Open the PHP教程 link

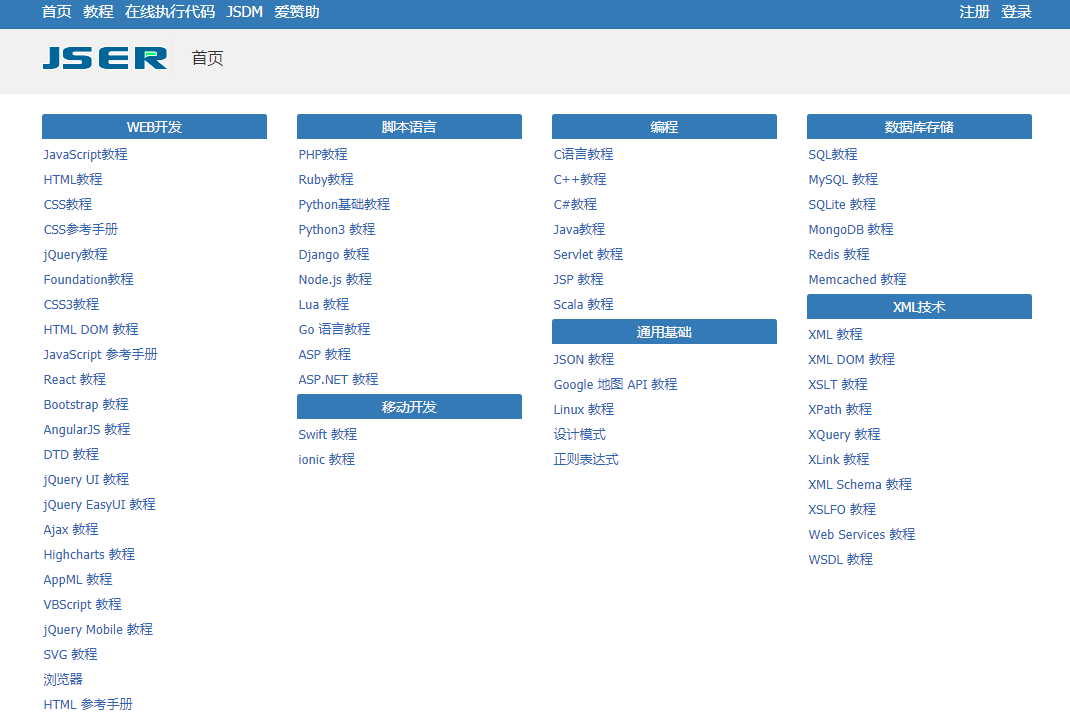323,154
